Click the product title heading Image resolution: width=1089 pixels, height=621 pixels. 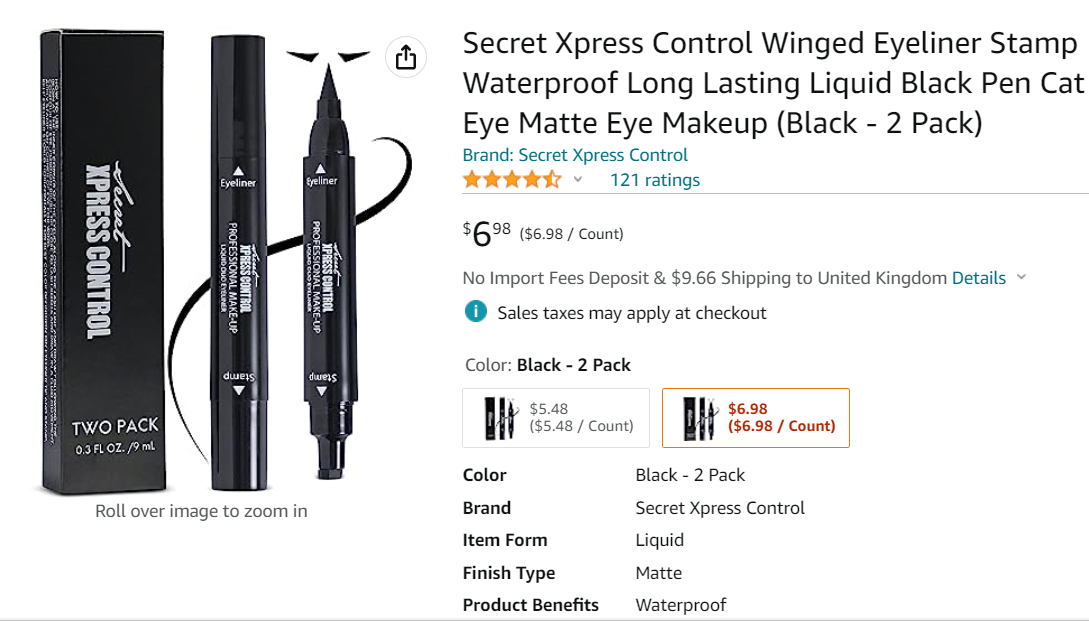pyautogui.click(x=772, y=84)
